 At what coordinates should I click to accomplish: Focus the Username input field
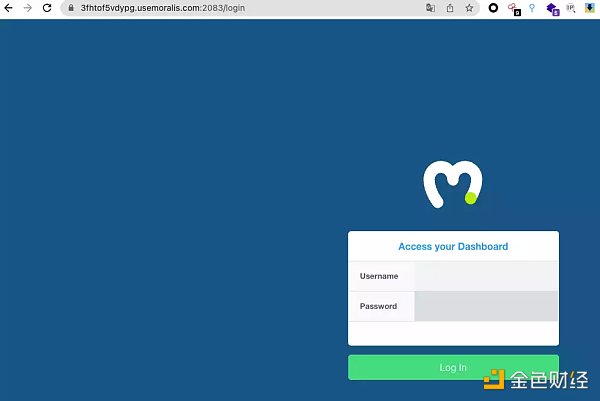(x=486, y=276)
